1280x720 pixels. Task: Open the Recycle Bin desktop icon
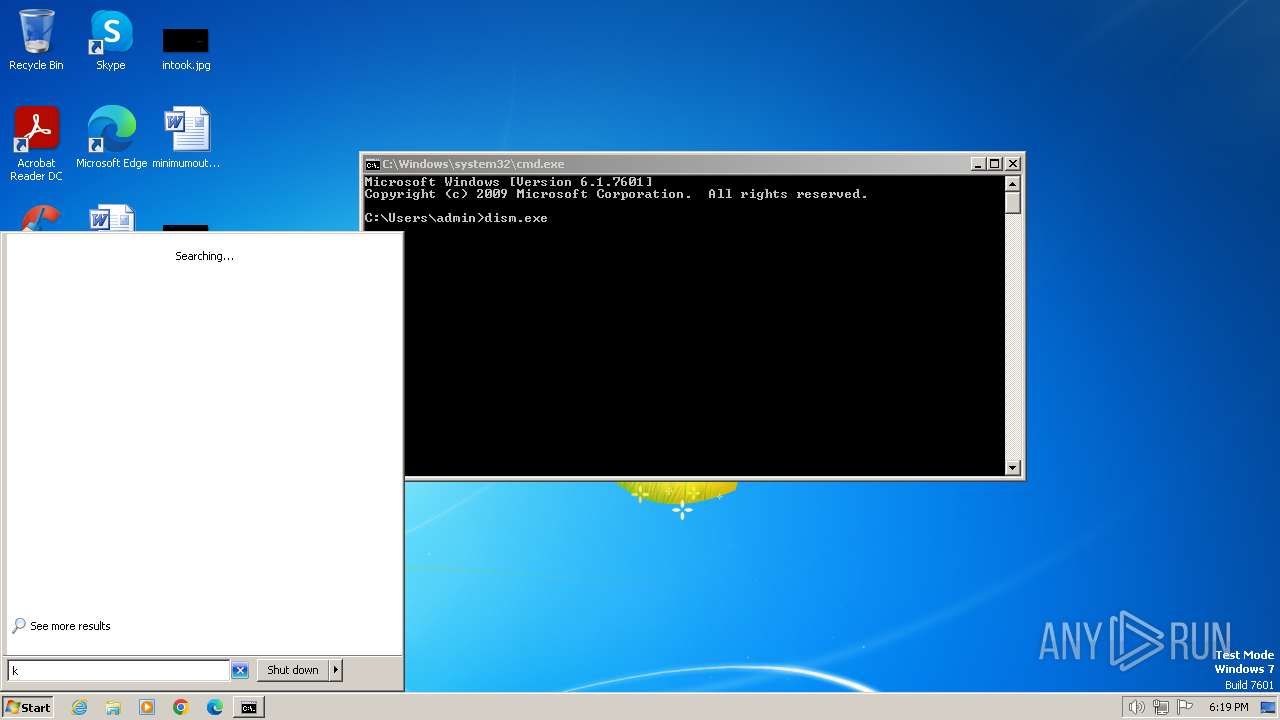click(36, 40)
